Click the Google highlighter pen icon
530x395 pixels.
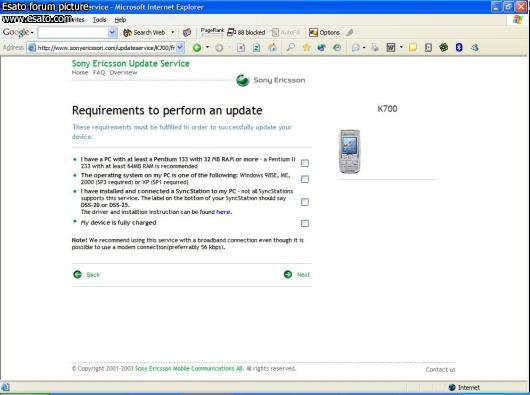350,32
